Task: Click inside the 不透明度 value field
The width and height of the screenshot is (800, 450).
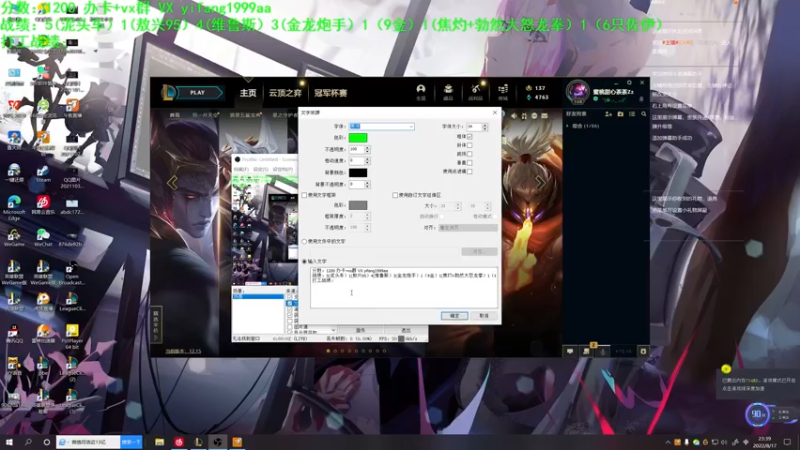Action: tap(356, 149)
